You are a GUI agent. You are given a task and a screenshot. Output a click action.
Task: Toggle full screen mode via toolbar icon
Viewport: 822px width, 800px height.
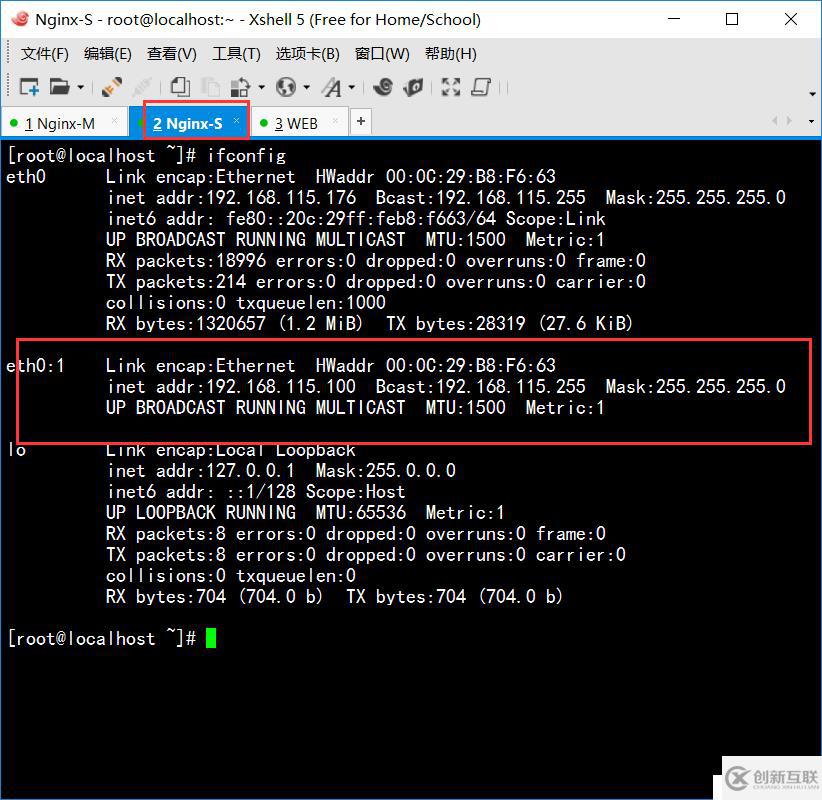coord(450,87)
